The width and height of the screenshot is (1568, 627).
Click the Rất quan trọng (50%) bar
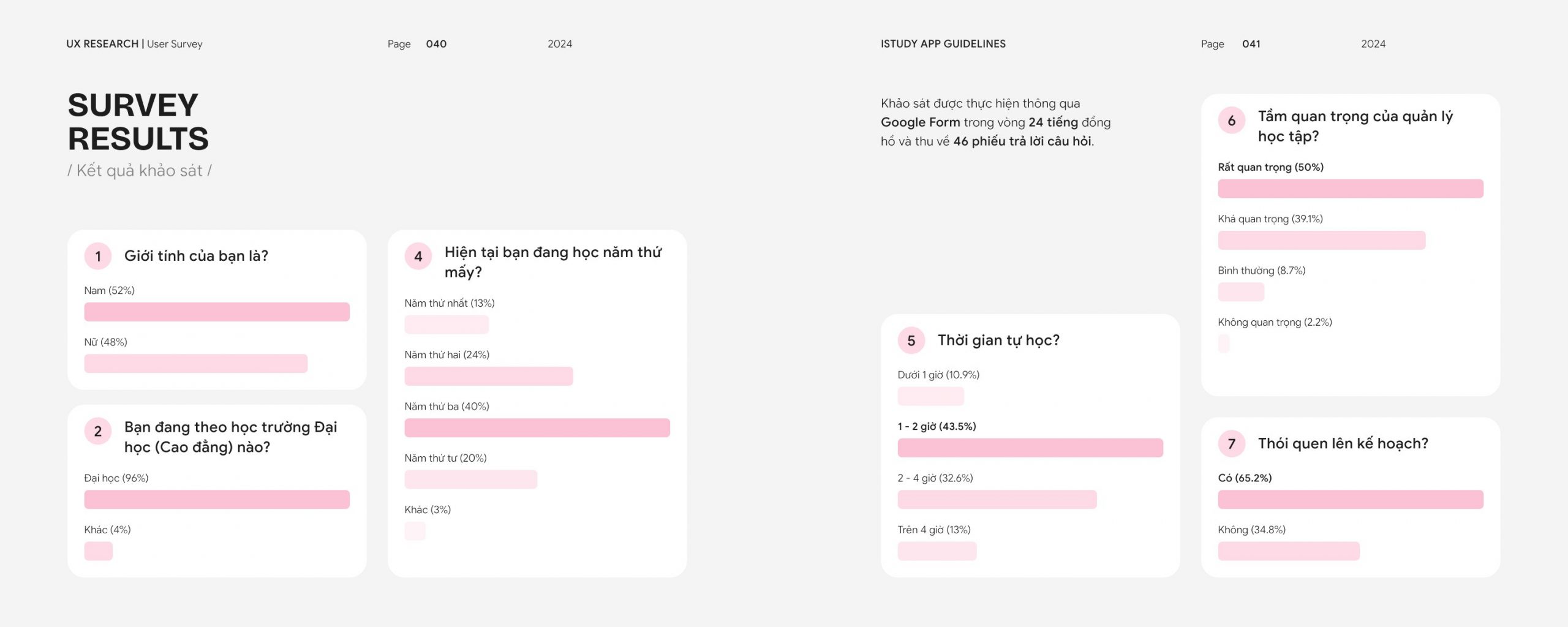tap(1351, 189)
